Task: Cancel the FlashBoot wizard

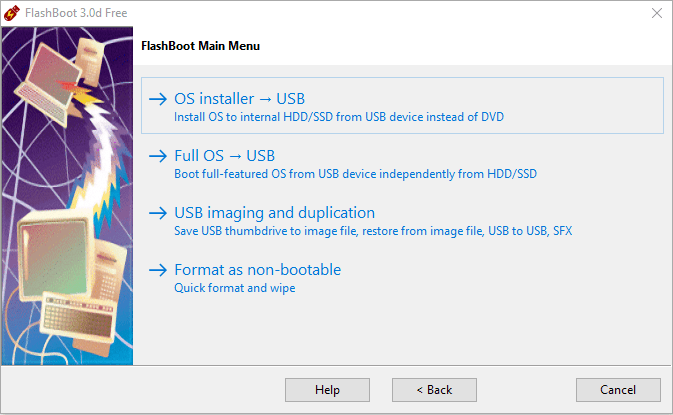Action: pyautogui.click(x=618, y=389)
